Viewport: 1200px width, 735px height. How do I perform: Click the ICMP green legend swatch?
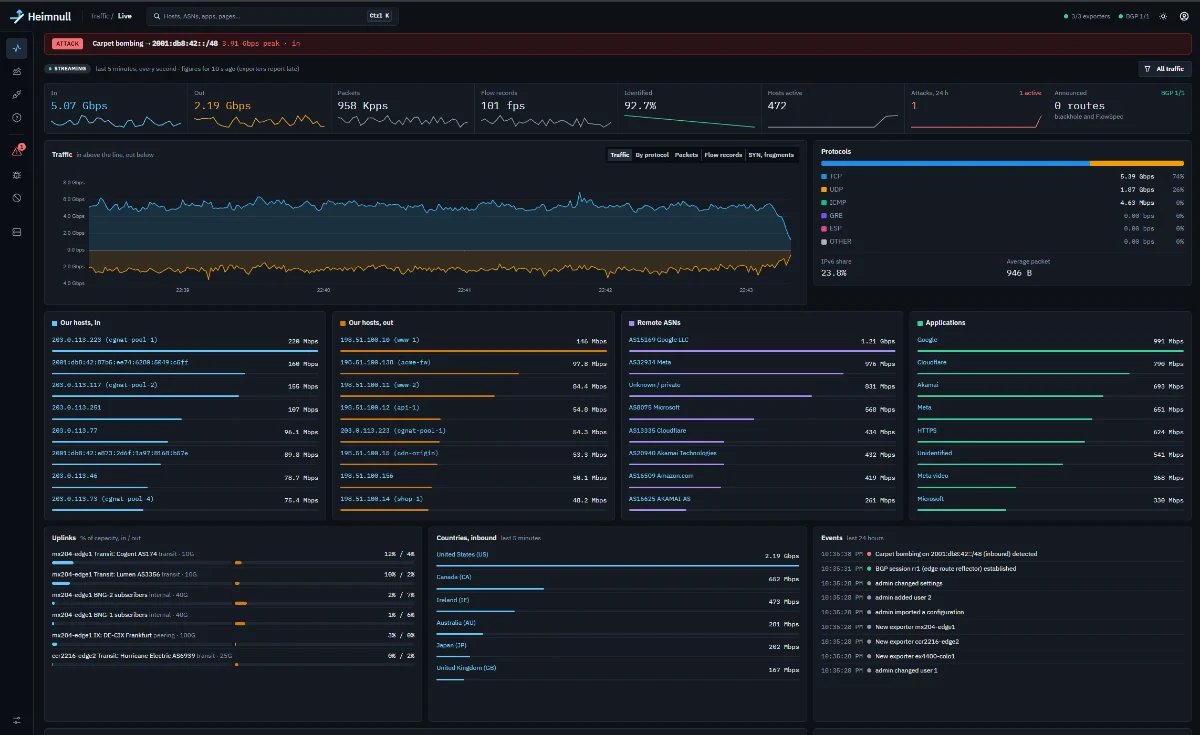[824, 202]
